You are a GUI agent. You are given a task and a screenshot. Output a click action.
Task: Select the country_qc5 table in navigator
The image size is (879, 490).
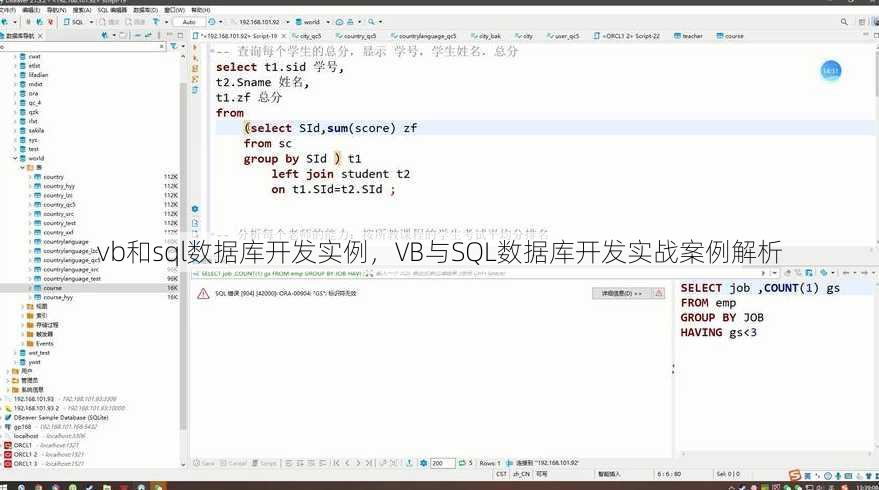pos(59,205)
